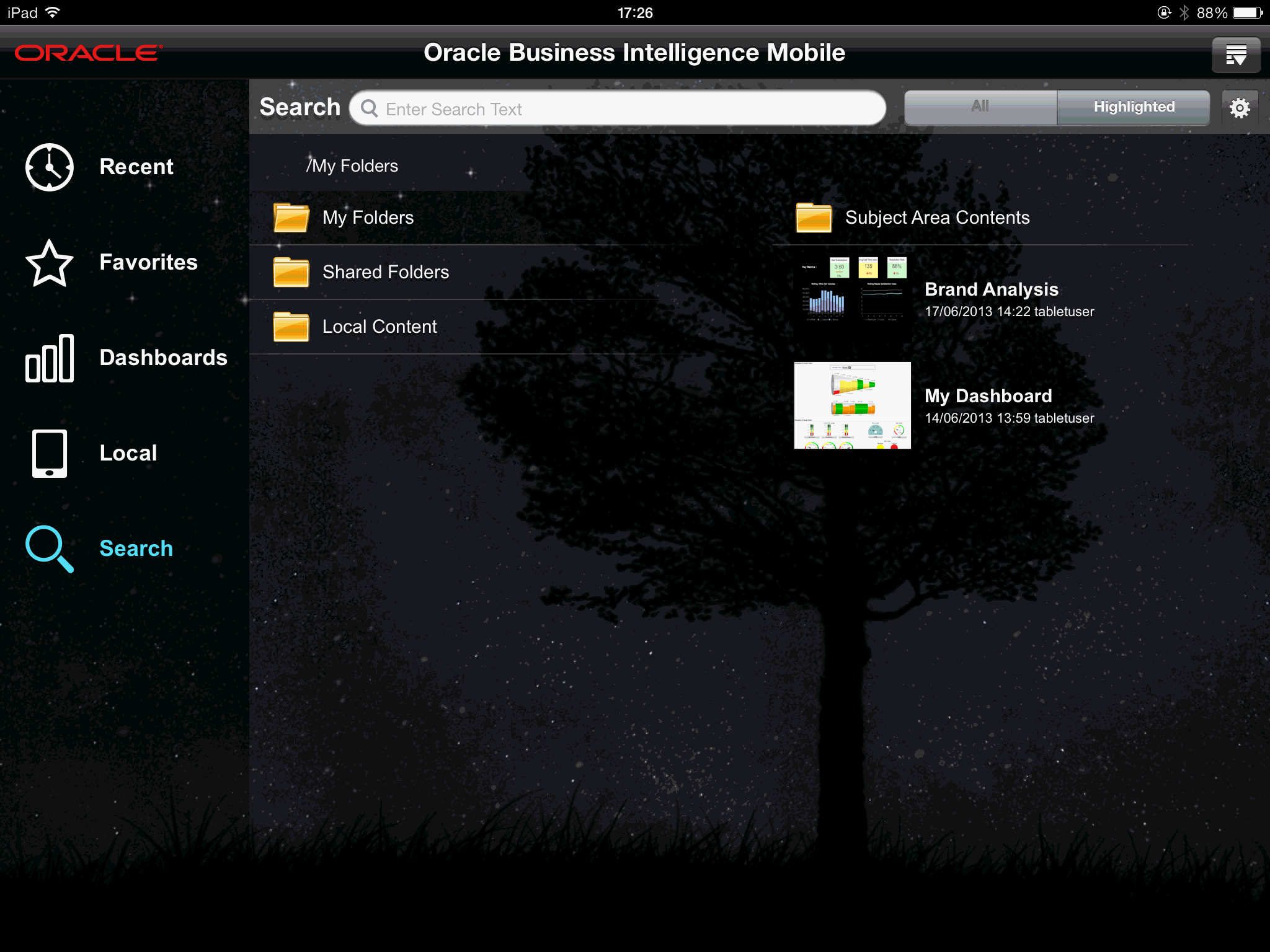Screen dimensions: 1270x952
Task: Switch the filter to All
Action: tap(980, 107)
